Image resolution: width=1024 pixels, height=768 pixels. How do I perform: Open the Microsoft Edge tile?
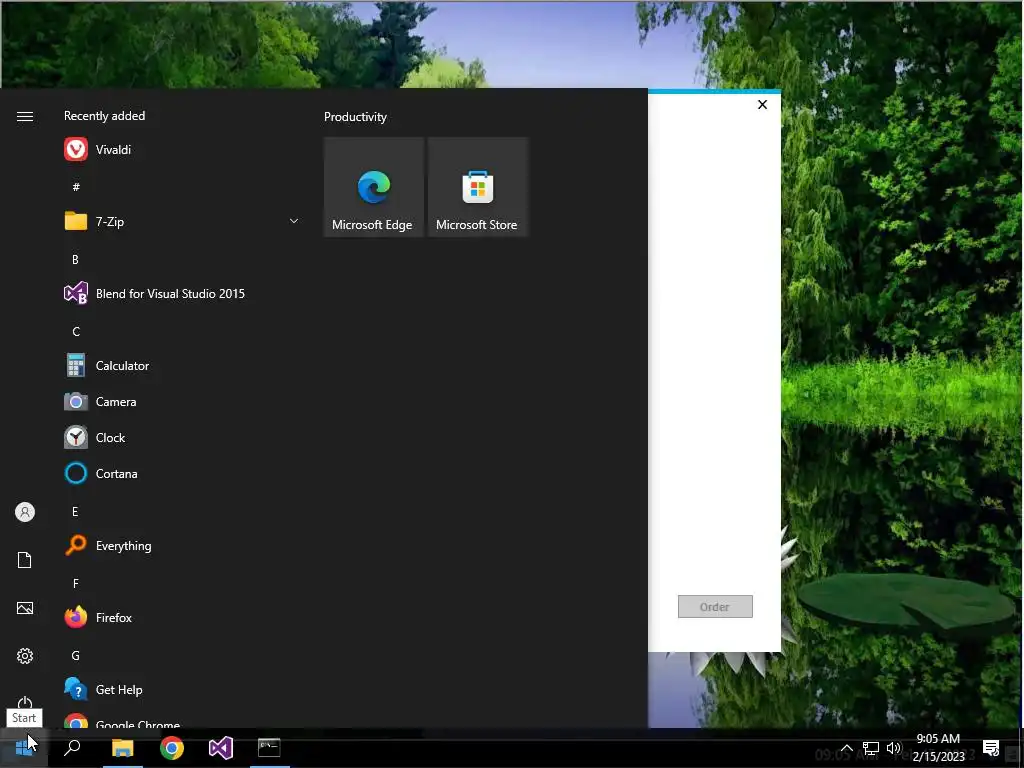click(374, 187)
